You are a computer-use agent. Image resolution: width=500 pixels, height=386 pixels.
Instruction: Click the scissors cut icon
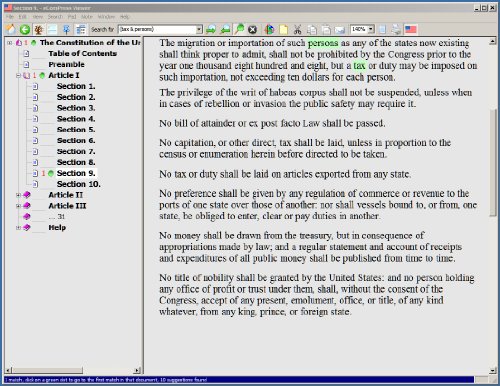point(297,29)
